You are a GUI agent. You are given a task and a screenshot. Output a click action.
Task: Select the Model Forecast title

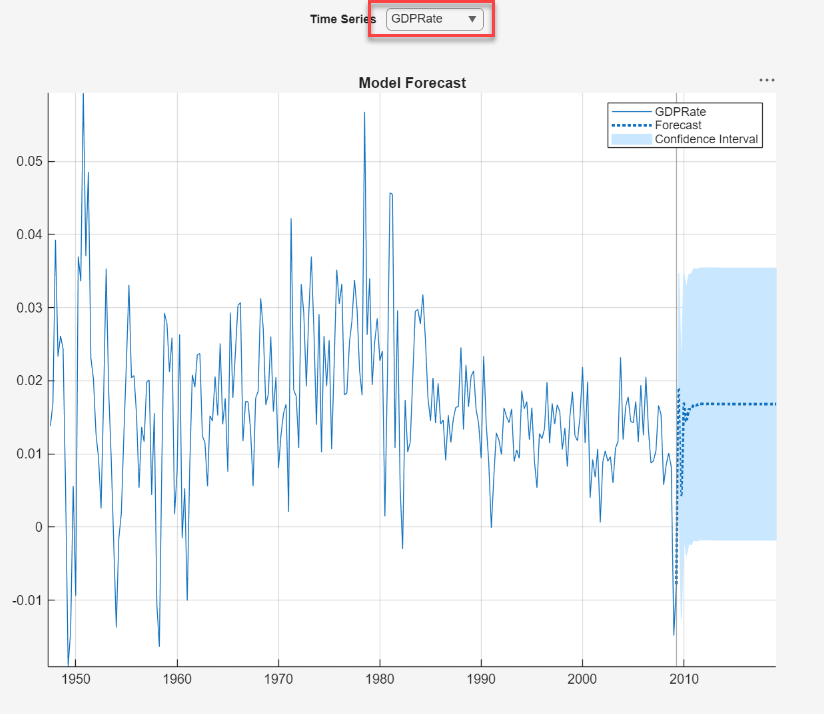tap(412, 83)
